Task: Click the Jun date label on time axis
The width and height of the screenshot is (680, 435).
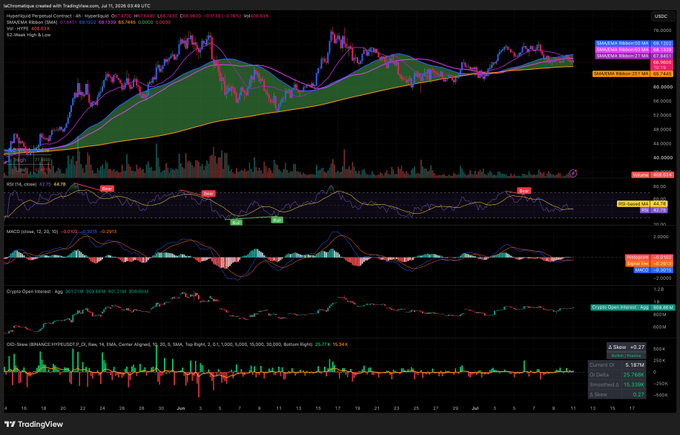Action: pyautogui.click(x=181, y=408)
